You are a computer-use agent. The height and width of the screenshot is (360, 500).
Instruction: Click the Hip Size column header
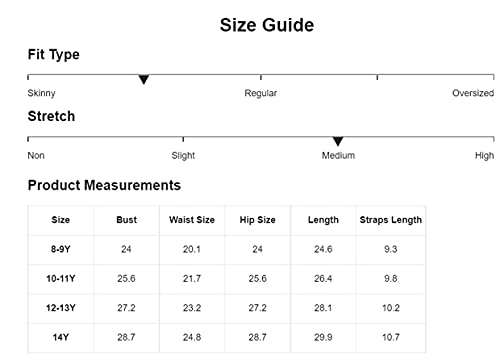click(258, 220)
